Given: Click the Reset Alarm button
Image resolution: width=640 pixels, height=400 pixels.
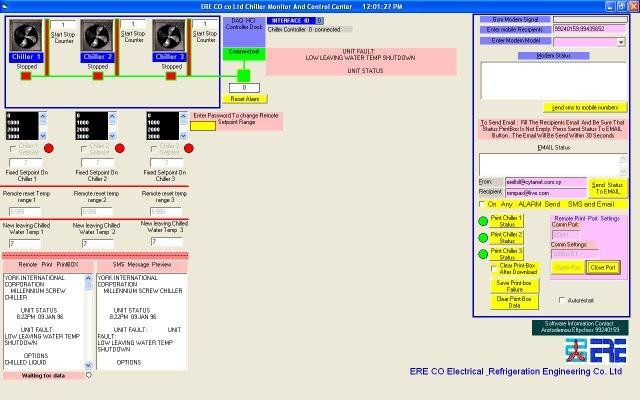Looking at the screenshot, I should point(245,99).
